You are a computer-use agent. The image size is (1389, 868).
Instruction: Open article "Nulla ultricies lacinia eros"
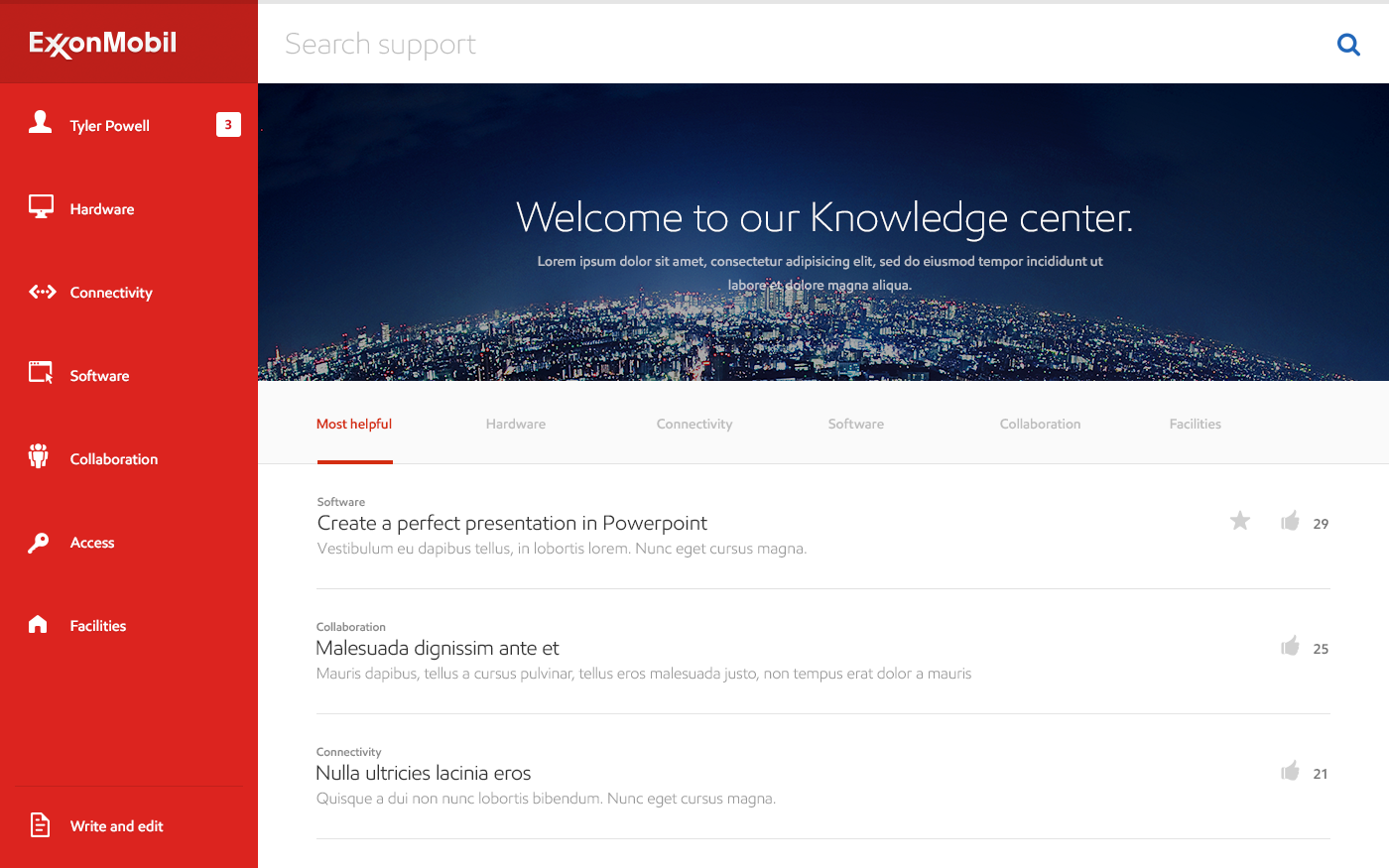click(x=424, y=773)
